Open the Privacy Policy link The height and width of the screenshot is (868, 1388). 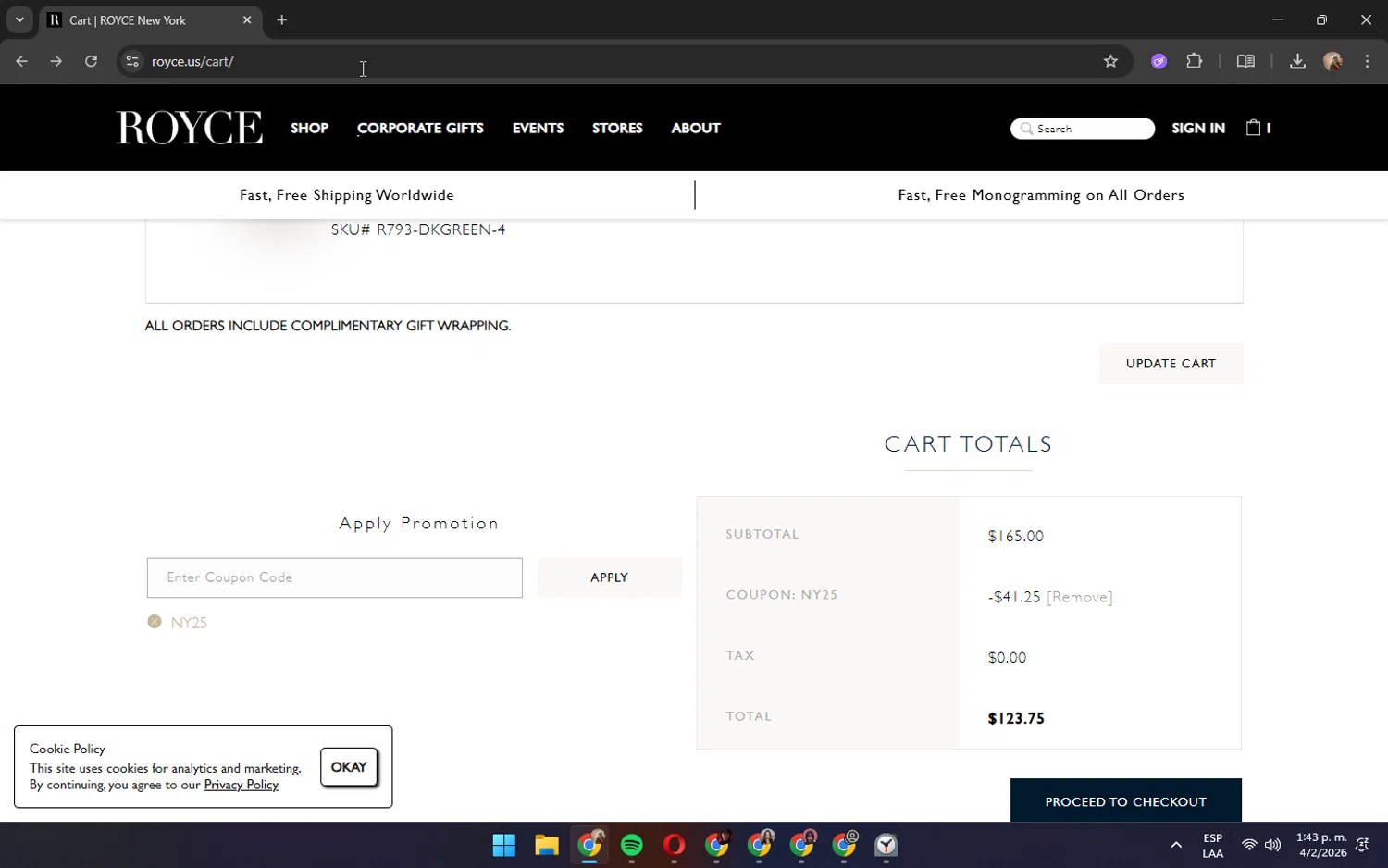[x=241, y=785]
